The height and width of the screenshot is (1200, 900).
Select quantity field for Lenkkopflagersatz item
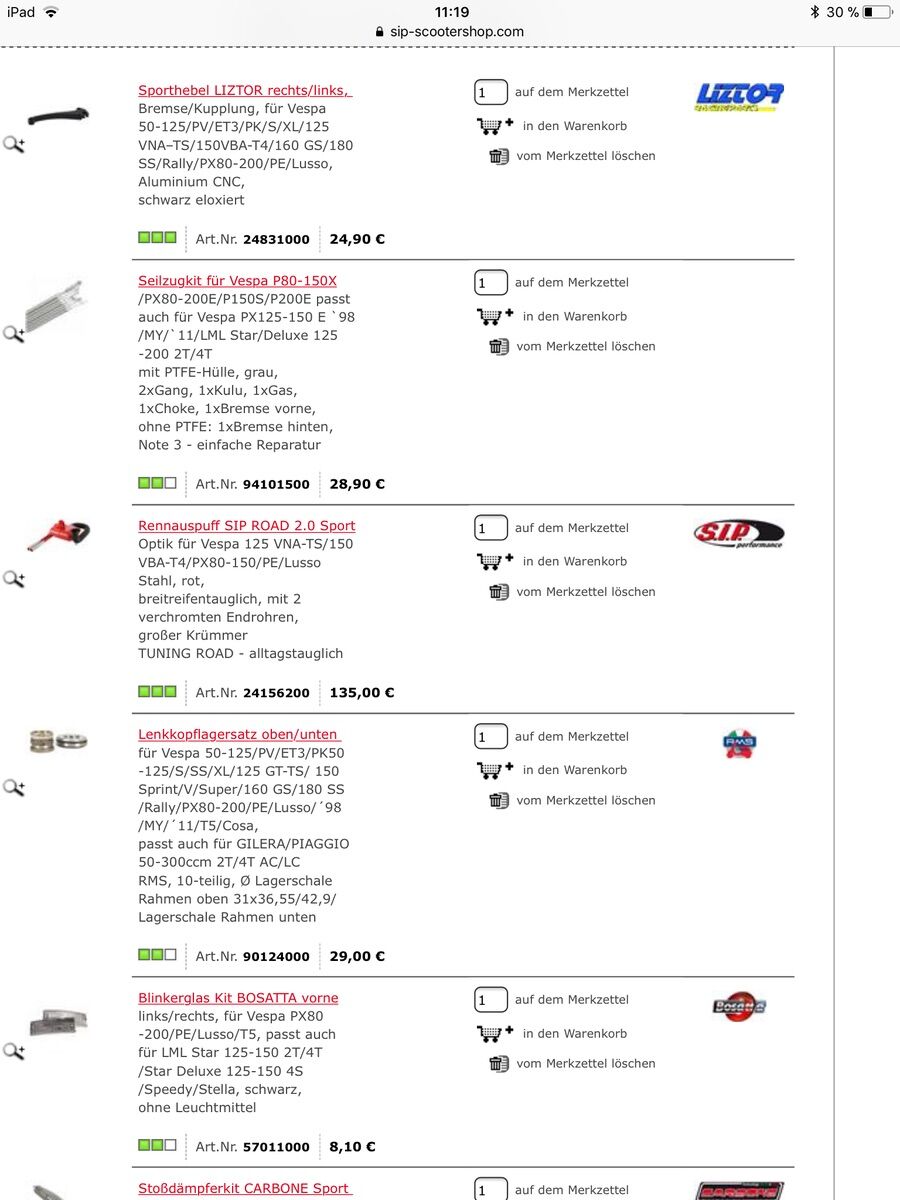pyautogui.click(x=490, y=737)
